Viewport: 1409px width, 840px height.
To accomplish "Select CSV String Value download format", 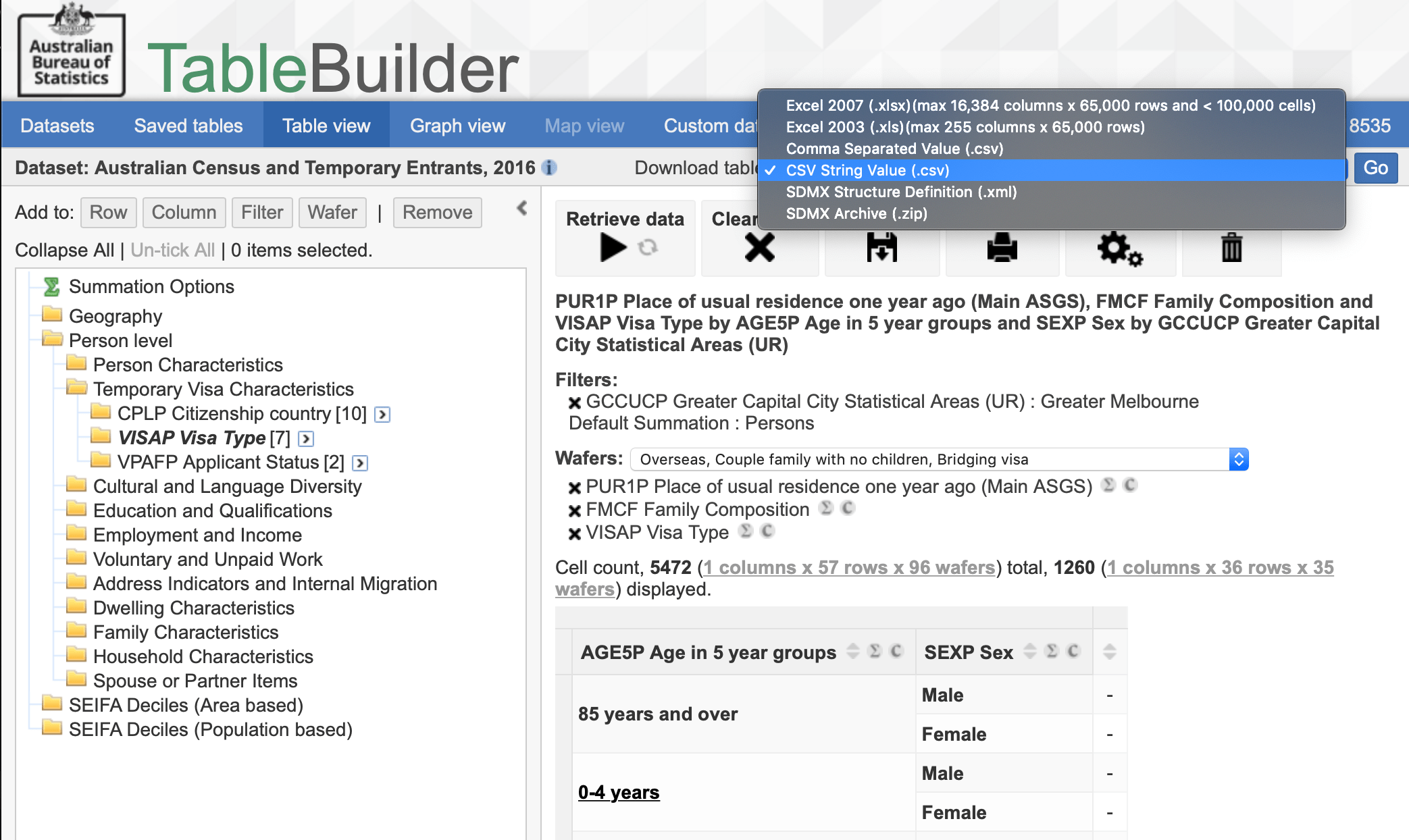I will (867, 170).
